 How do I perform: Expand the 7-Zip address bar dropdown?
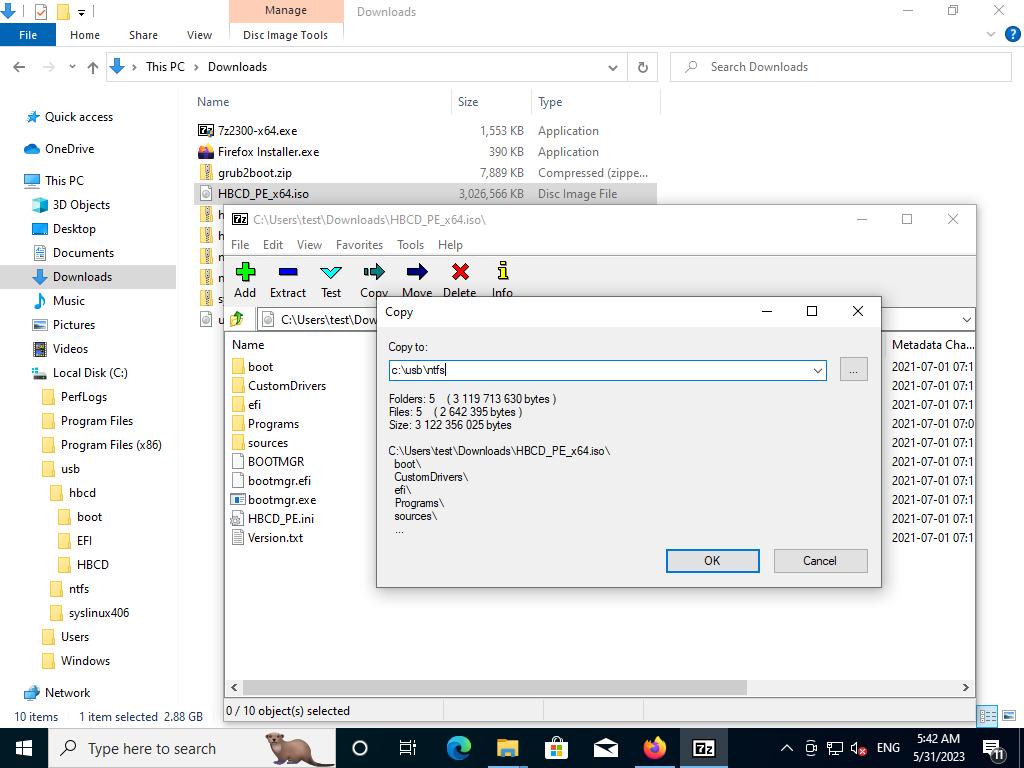966,319
